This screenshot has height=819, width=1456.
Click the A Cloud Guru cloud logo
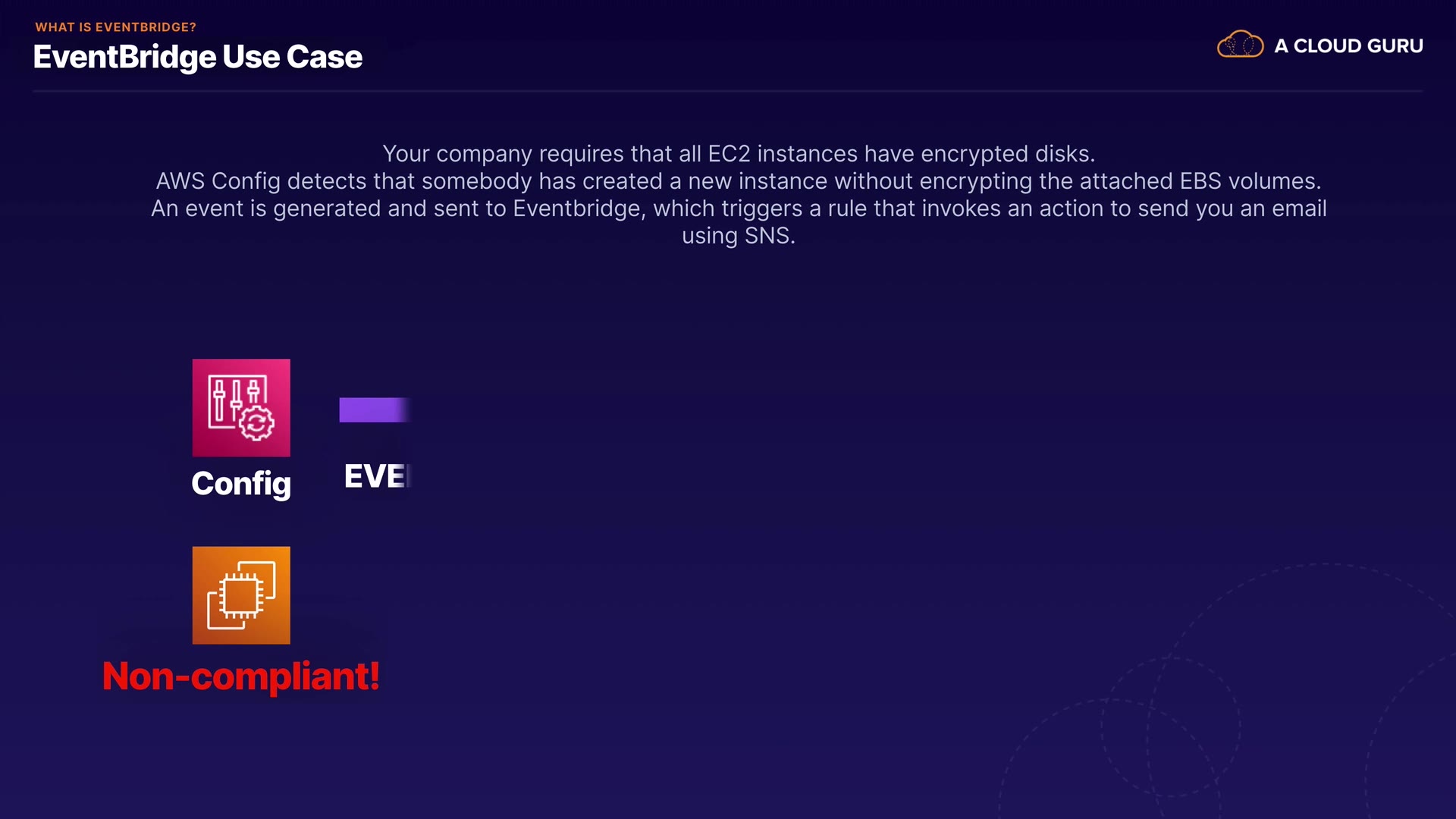coord(1240,45)
